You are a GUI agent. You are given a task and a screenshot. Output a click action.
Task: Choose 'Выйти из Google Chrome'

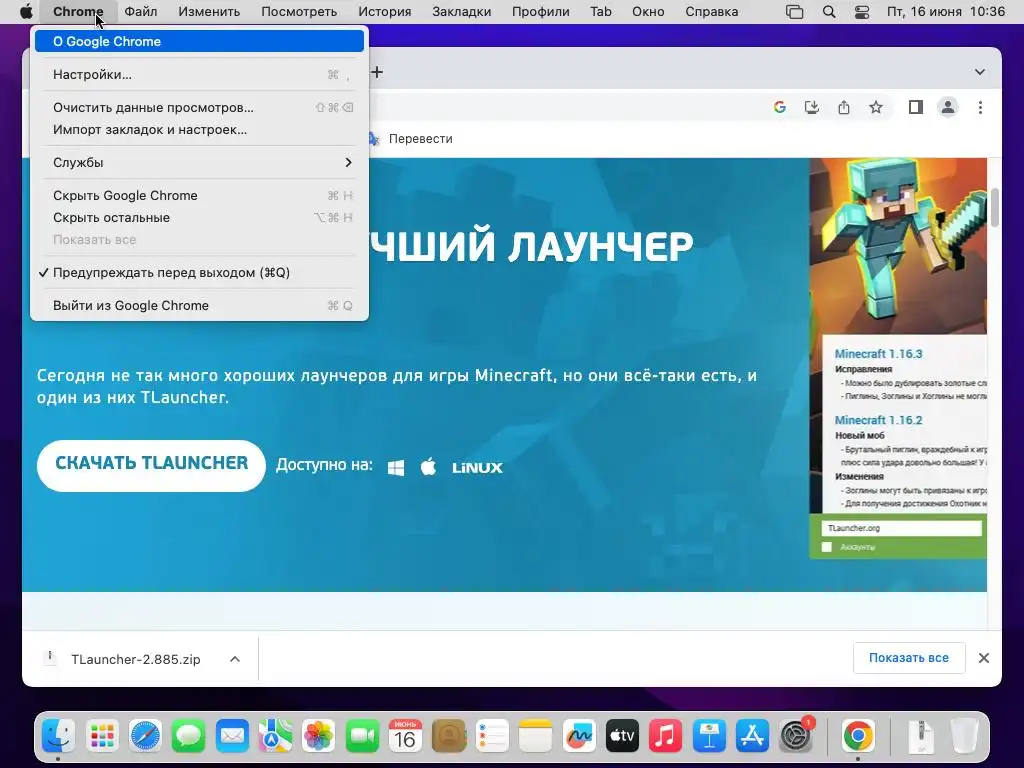pyautogui.click(x=199, y=306)
